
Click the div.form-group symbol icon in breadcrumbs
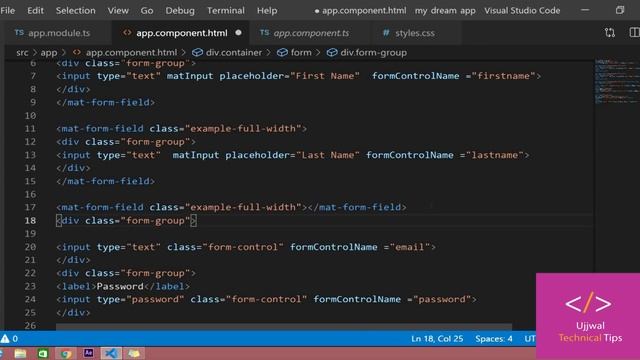pyautogui.click(x=332, y=53)
